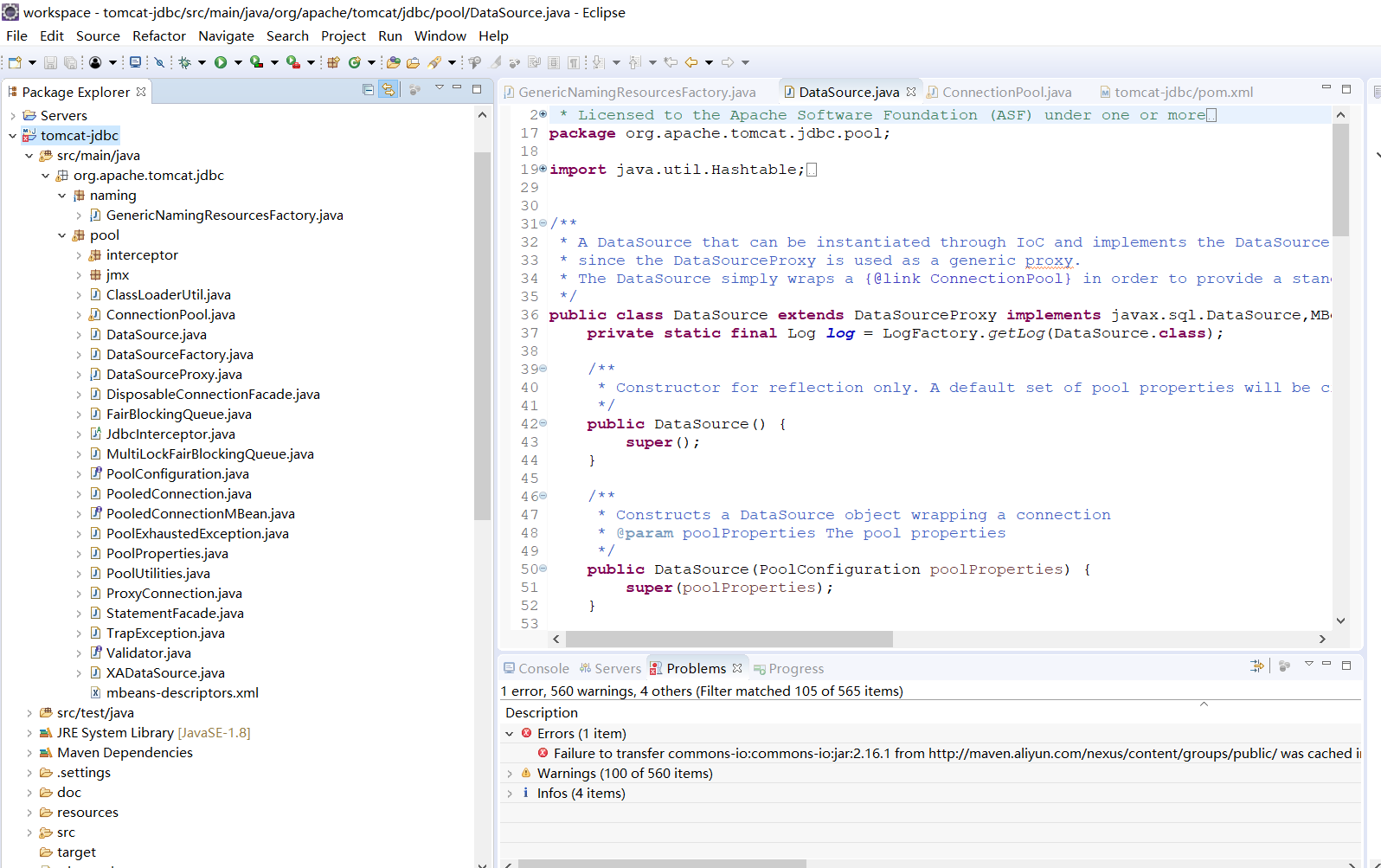Image resolution: width=1381 pixels, height=868 pixels.
Task: Click Next Annotation arrow icon
Action: (597, 62)
